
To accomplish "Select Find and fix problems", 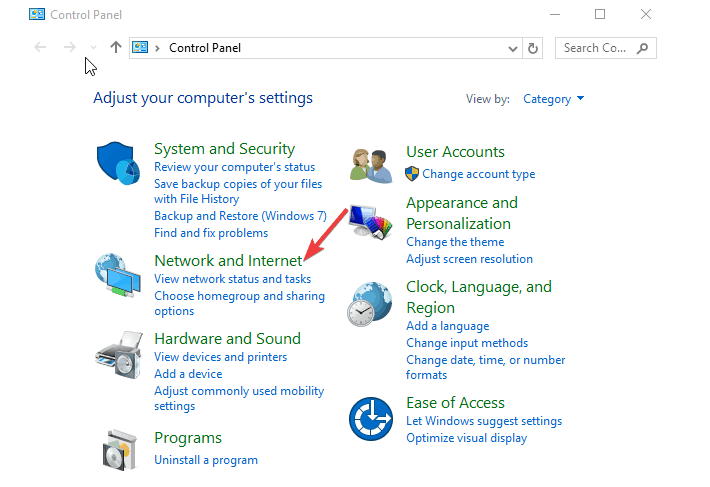I will [x=211, y=233].
